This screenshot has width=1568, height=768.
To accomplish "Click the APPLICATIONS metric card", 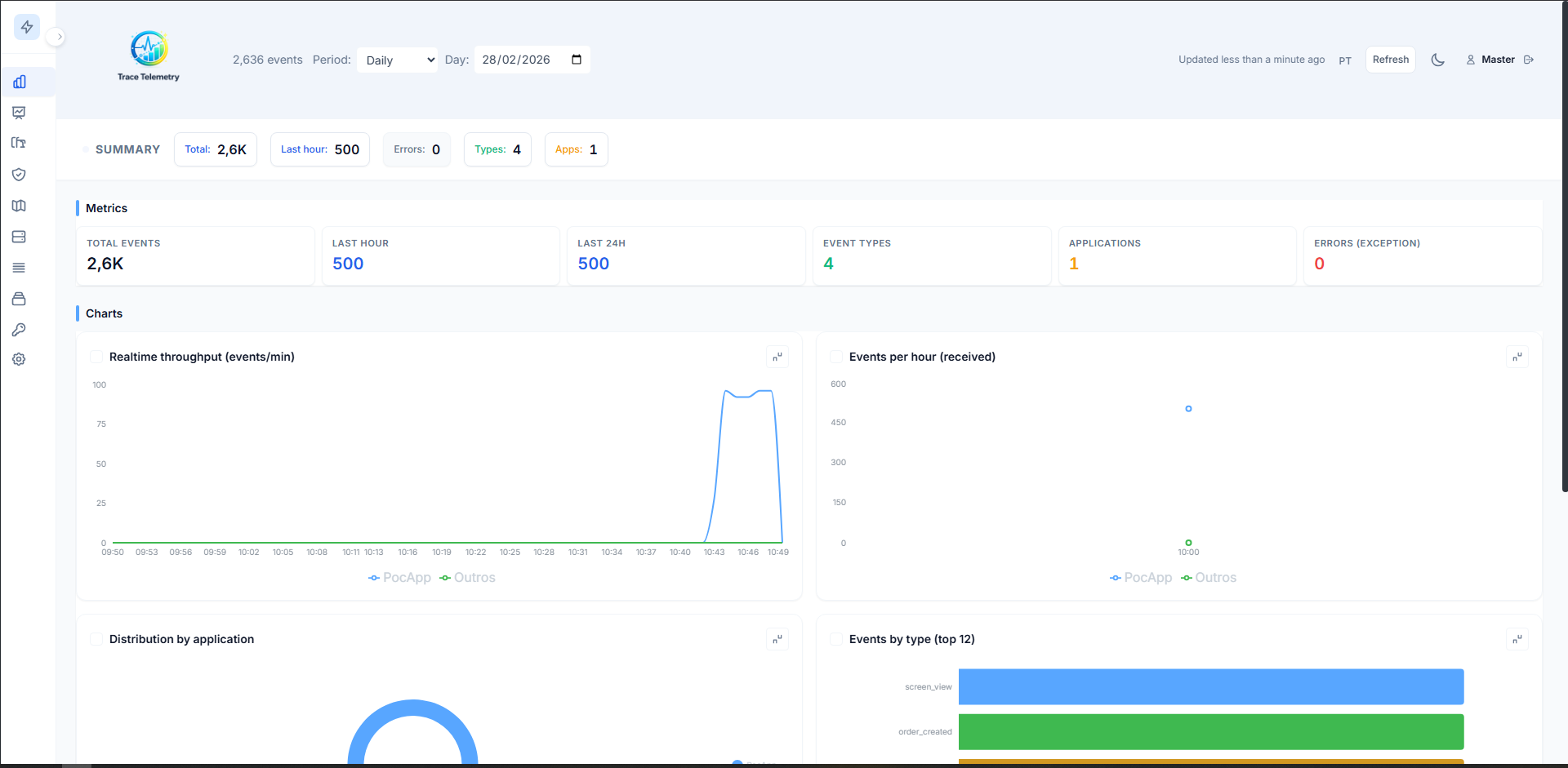I will pos(1177,256).
